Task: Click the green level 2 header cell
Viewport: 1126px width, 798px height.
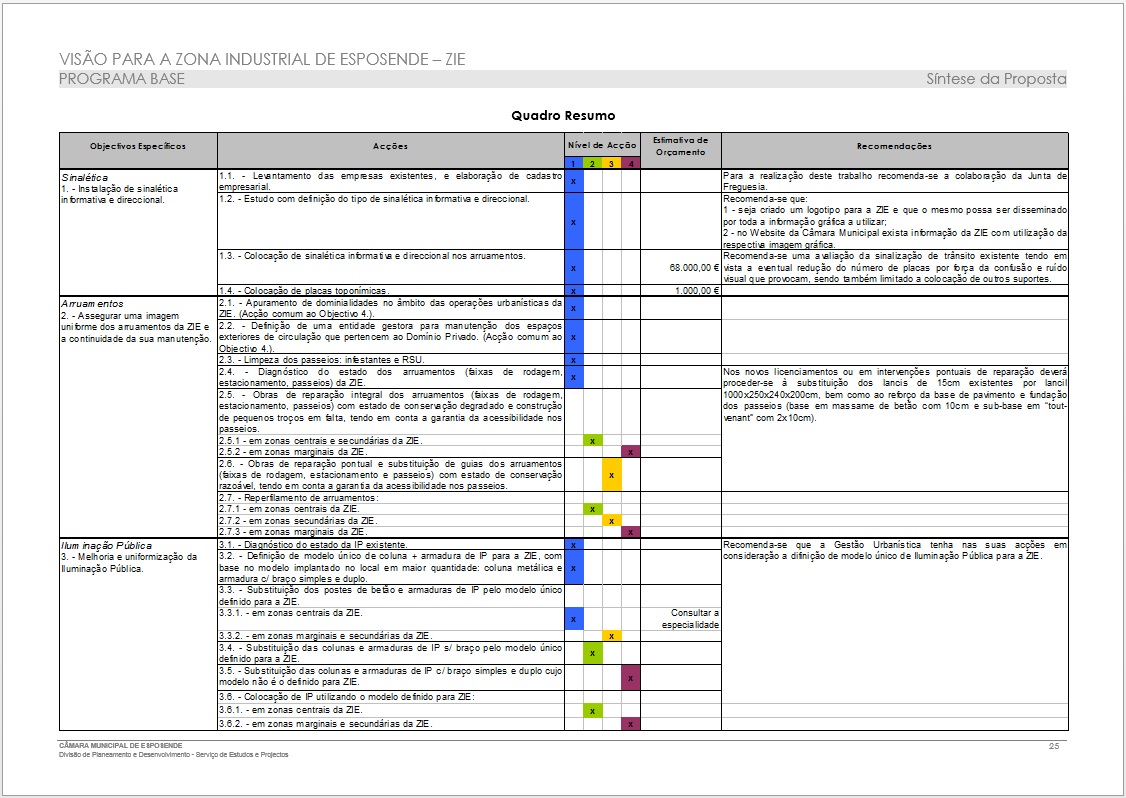Action: [x=592, y=163]
